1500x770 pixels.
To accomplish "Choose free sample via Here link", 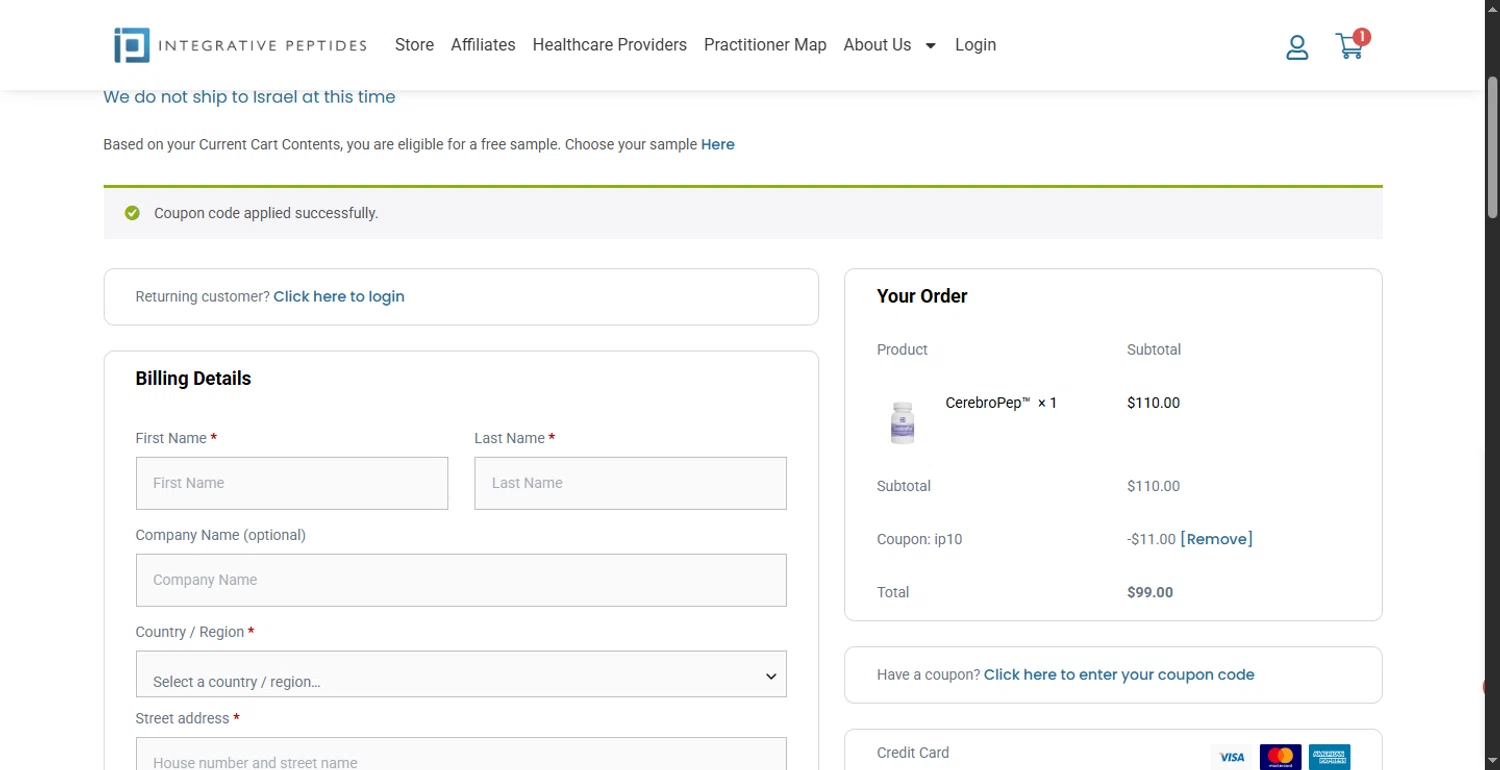I will [718, 145].
